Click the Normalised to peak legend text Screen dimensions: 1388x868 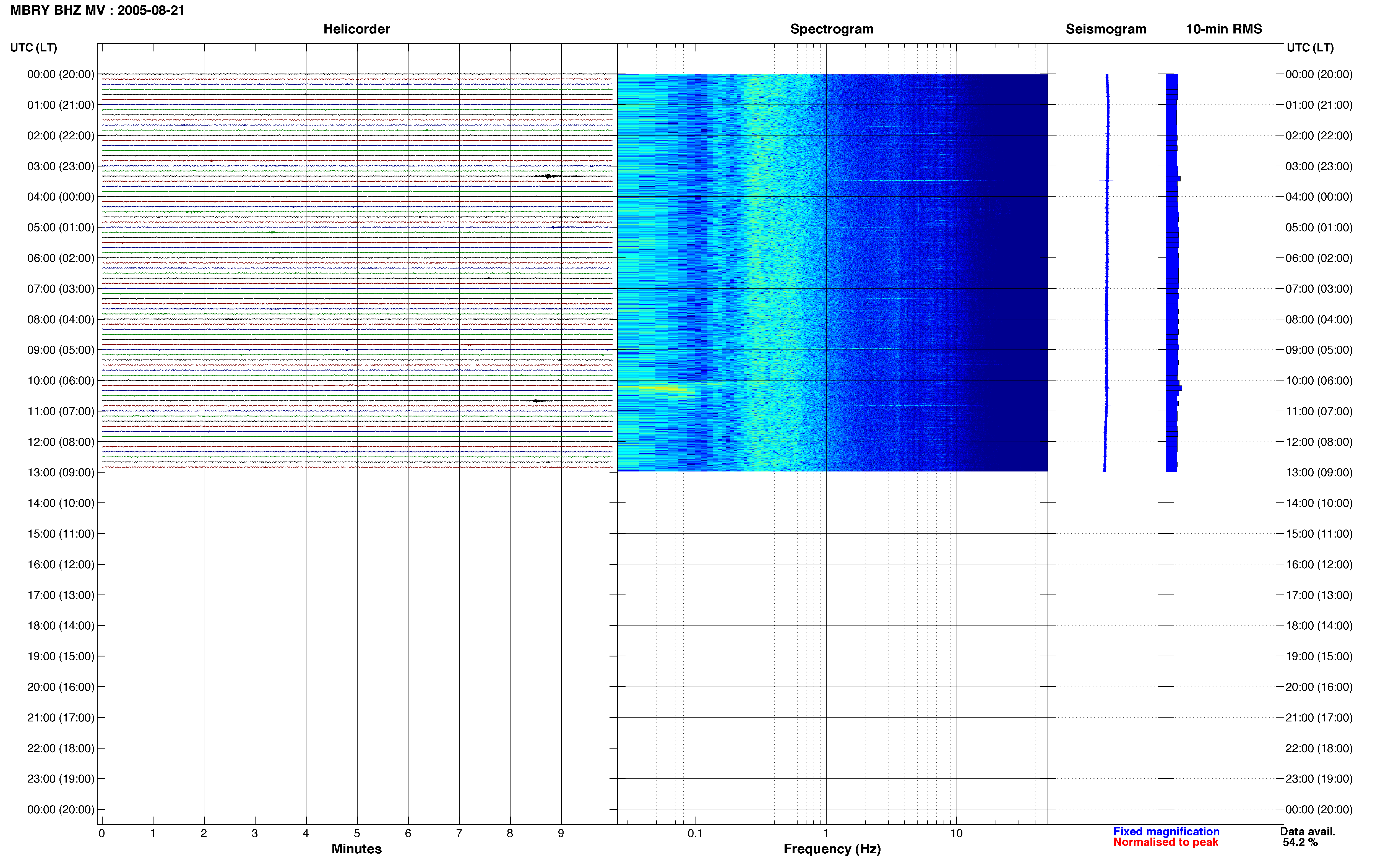1165,842
